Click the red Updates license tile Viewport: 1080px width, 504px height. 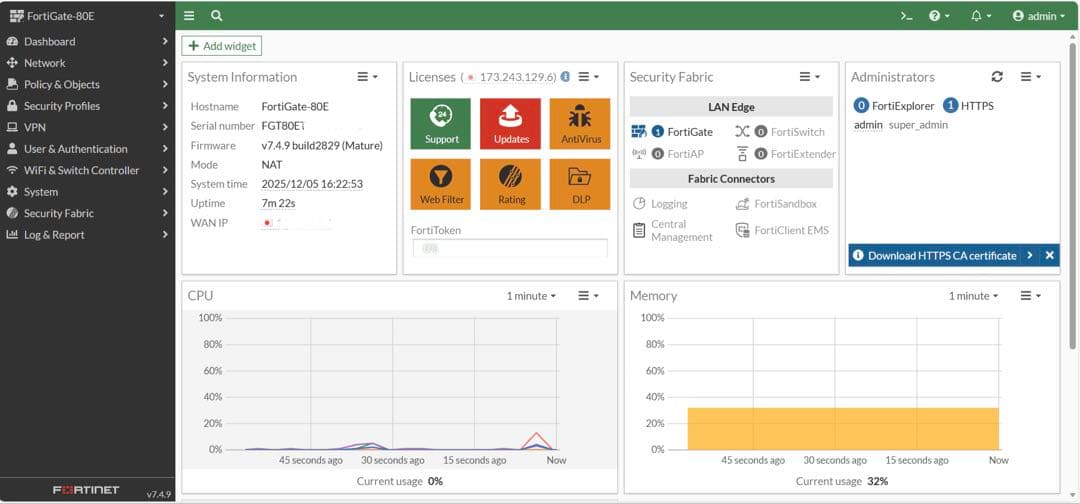pyautogui.click(x=510, y=124)
